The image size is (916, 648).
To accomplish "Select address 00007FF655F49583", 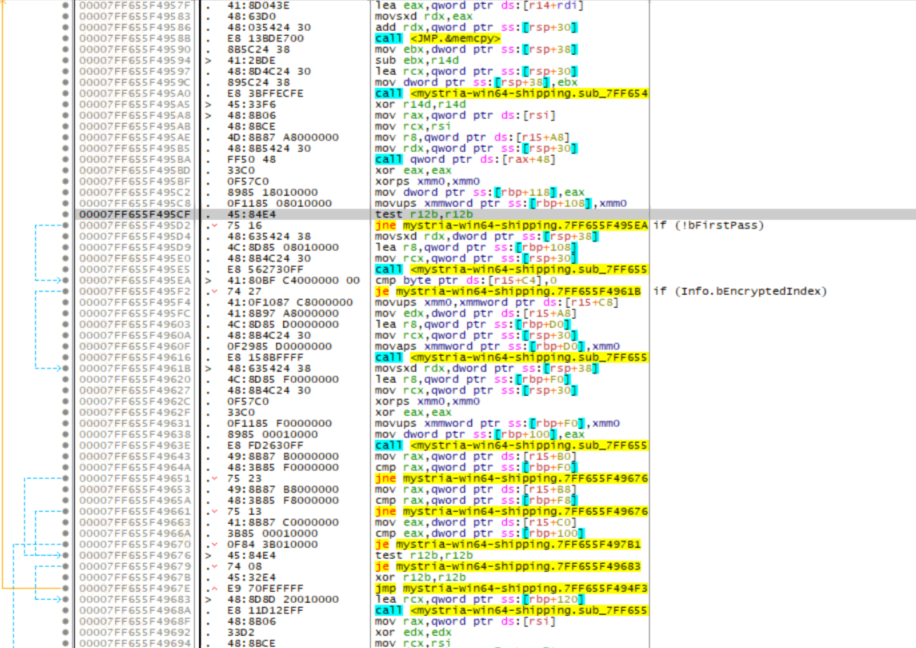I will pos(135,17).
